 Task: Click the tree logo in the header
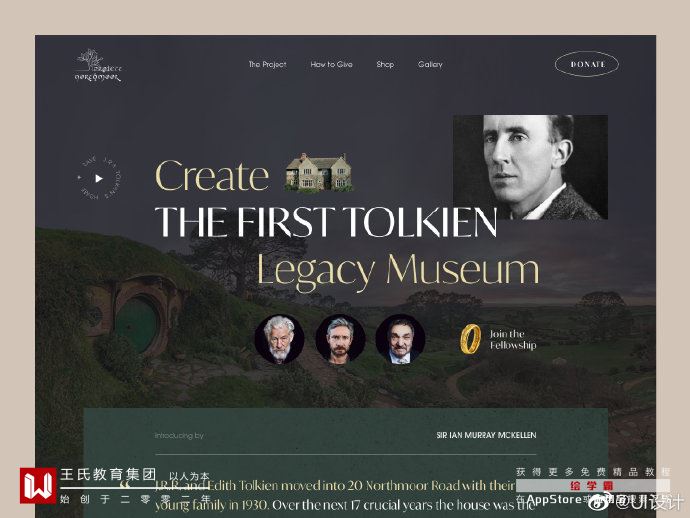[x=98, y=66]
